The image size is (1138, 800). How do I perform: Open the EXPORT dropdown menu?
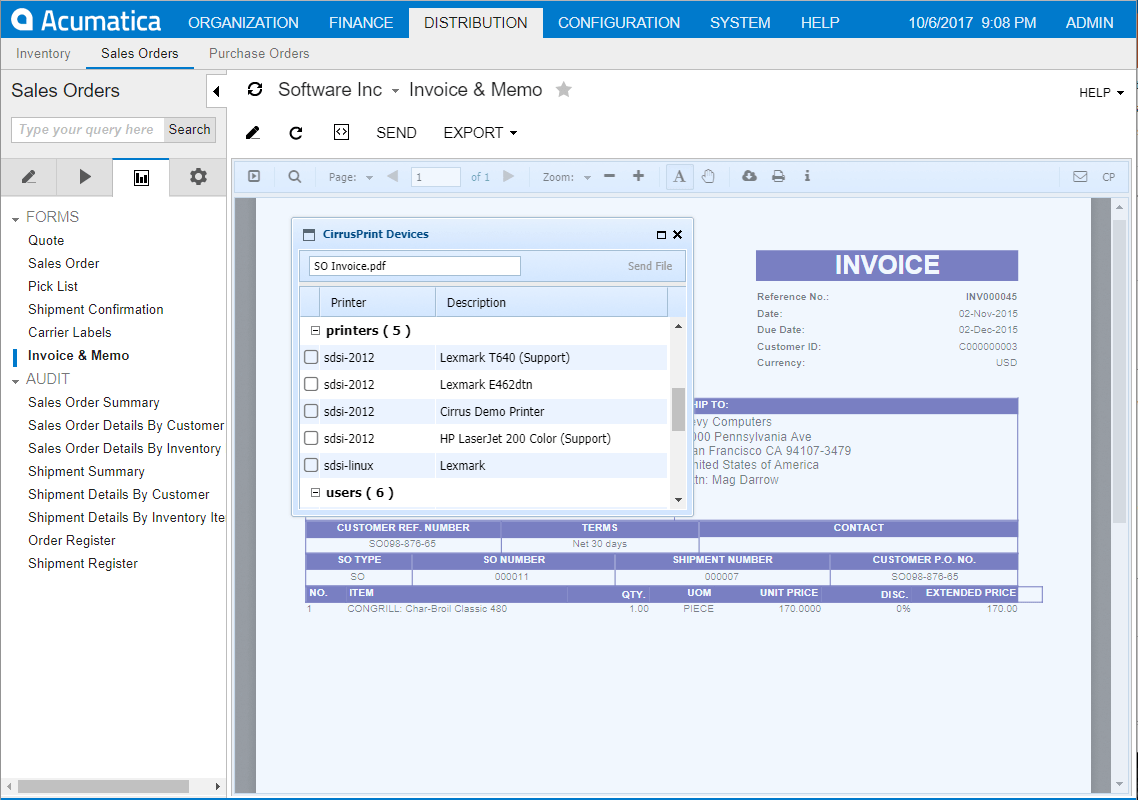(480, 133)
